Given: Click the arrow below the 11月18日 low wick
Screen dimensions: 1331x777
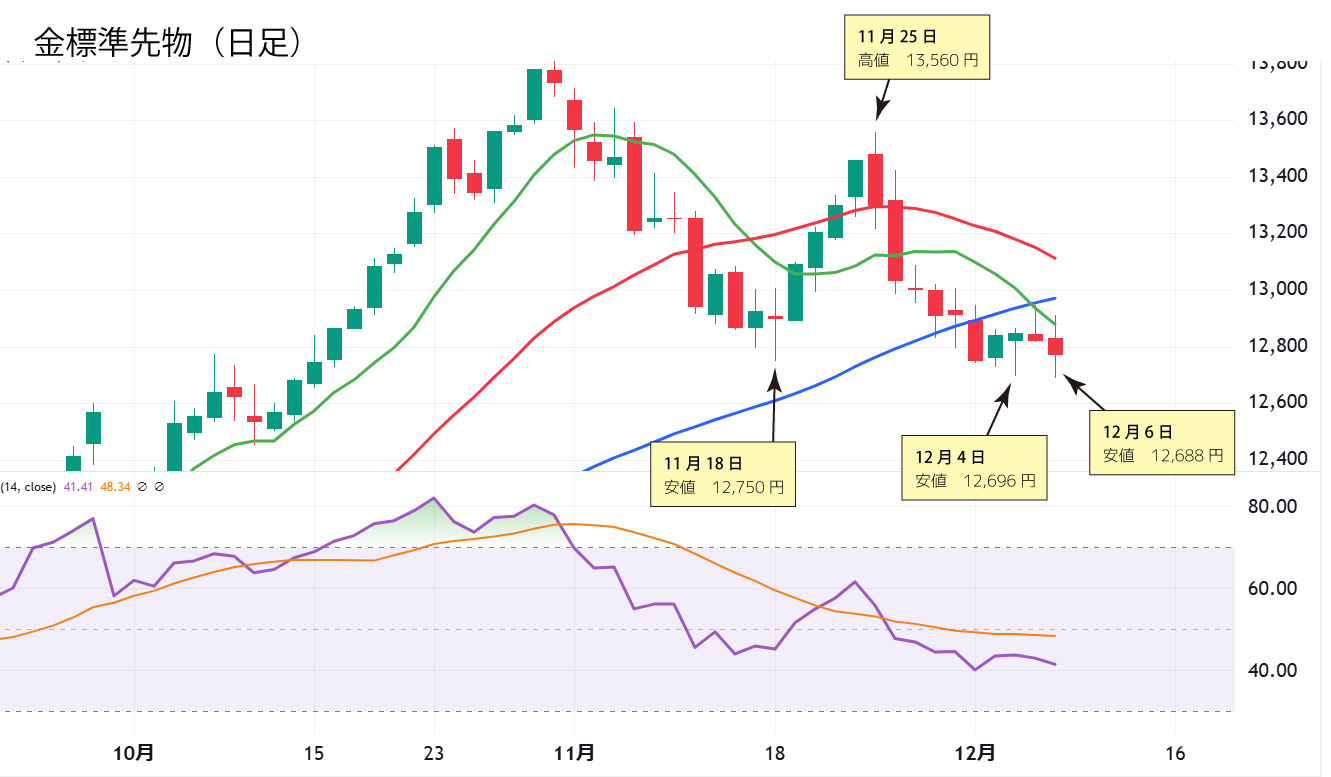Looking at the screenshot, I should click(774, 405).
